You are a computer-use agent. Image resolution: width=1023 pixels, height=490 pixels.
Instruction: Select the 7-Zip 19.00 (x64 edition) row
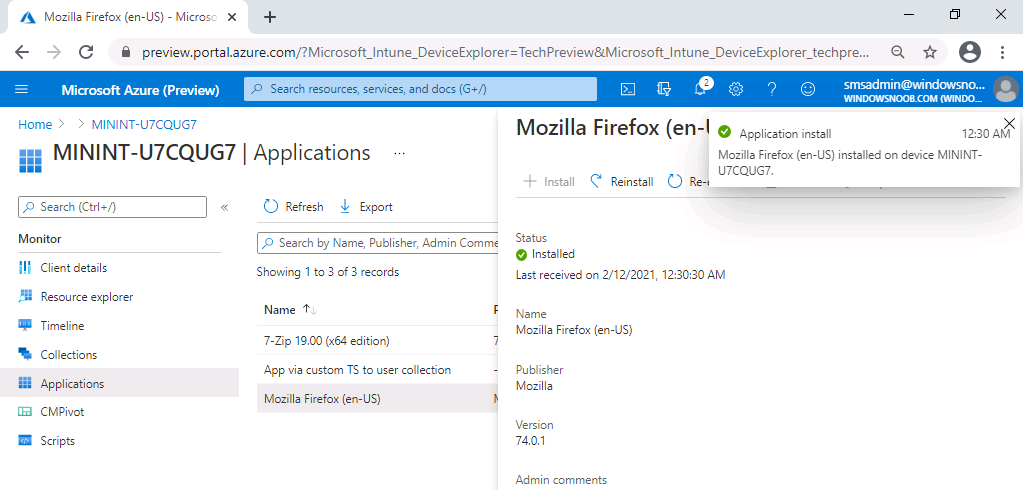(377, 341)
